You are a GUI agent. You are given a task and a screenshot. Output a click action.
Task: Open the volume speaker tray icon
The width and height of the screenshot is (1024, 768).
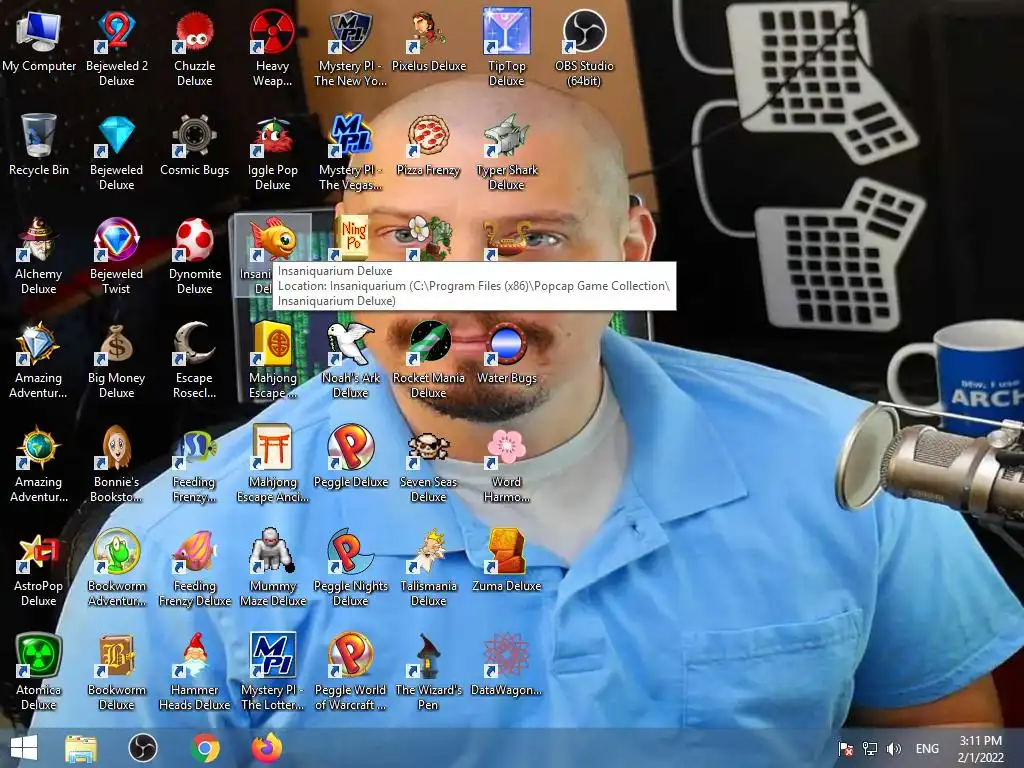pos(893,749)
